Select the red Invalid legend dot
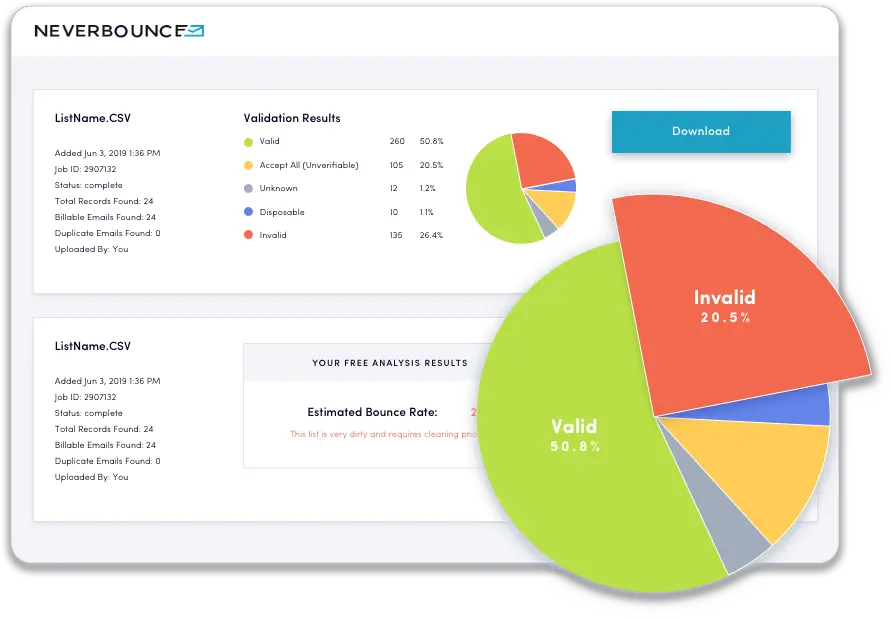 (x=248, y=235)
